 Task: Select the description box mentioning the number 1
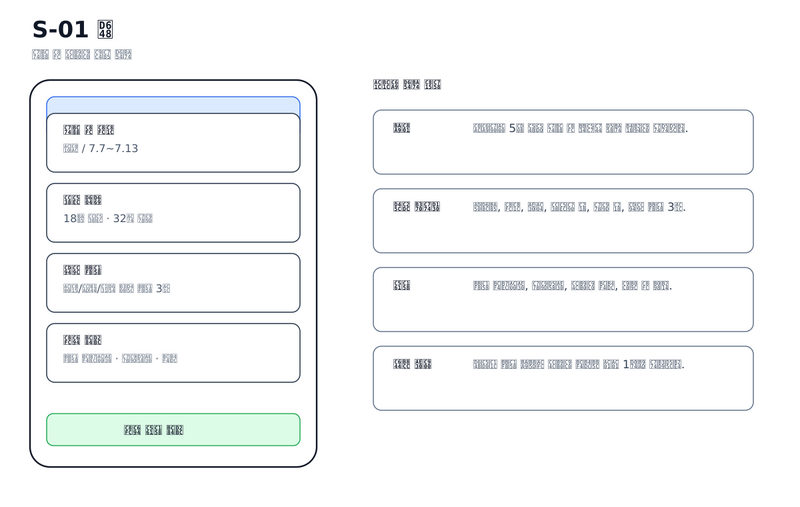coord(563,378)
